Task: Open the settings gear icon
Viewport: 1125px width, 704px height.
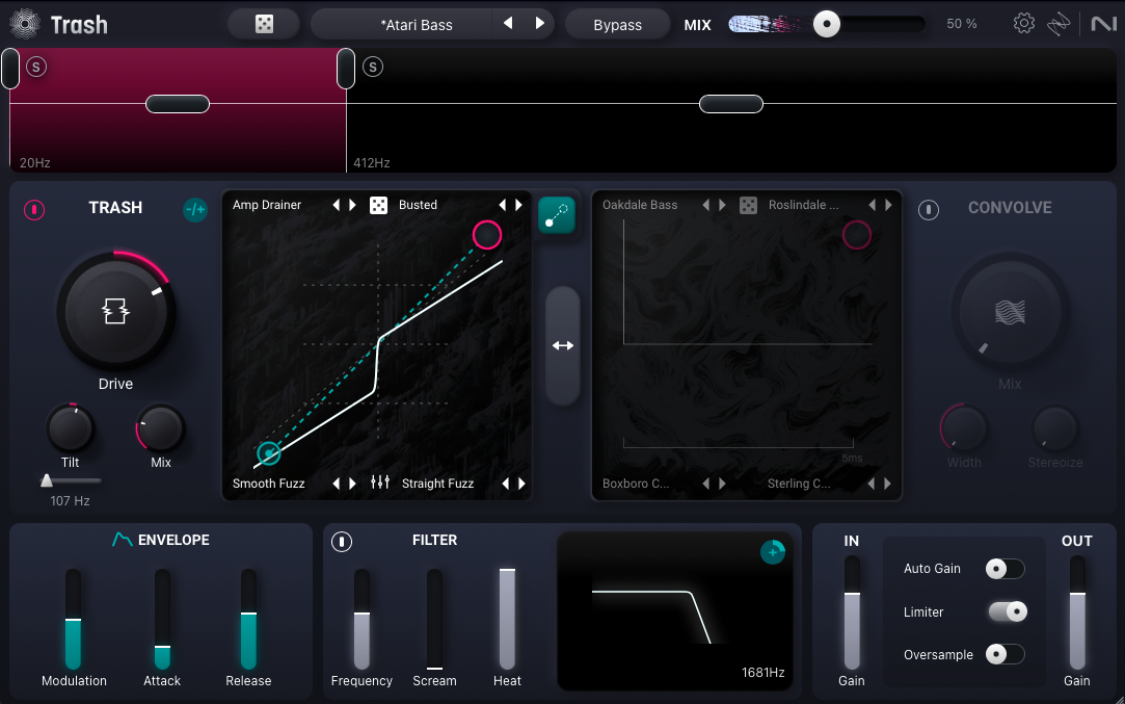Action: pyautogui.click(x=1023, y=24)
